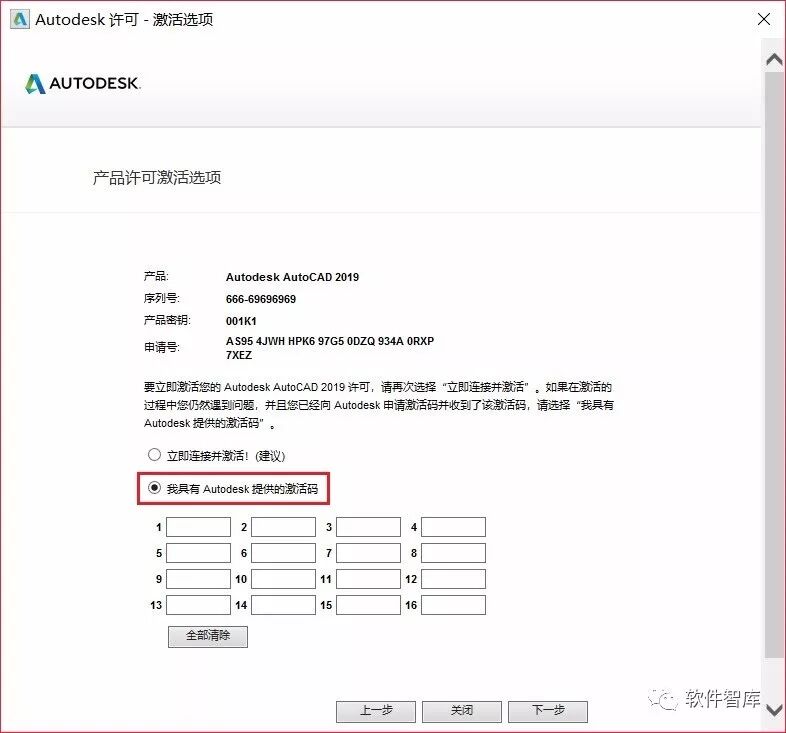Click activation code field 1
The width and height of the screenshot is (786, 733).
(199, 527)
